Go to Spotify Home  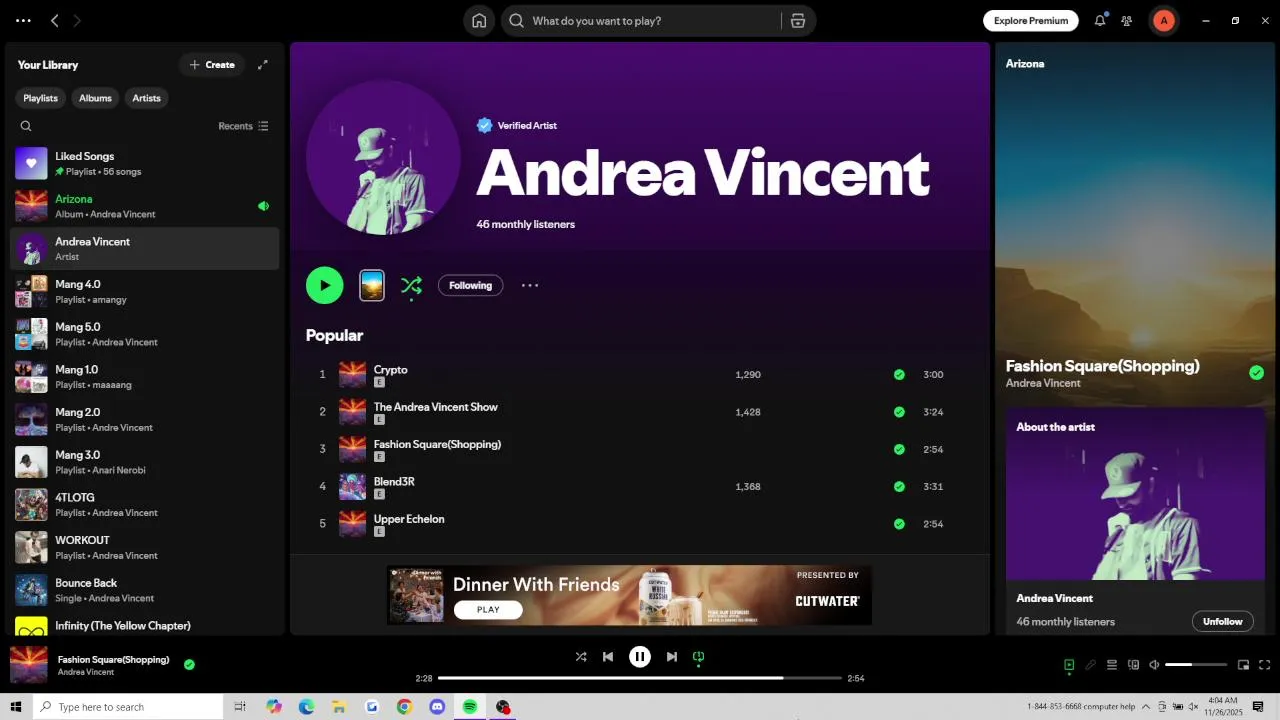[x=479, y=21]
